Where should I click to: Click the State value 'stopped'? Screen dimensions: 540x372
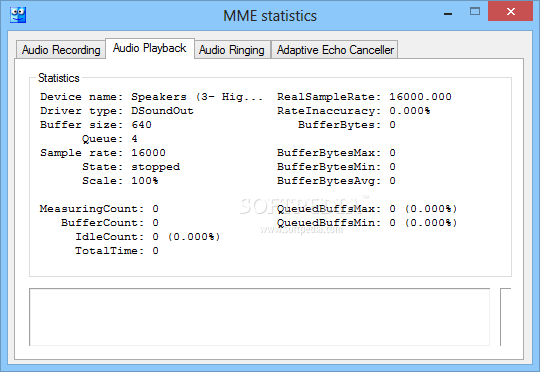tap(155, 167)
